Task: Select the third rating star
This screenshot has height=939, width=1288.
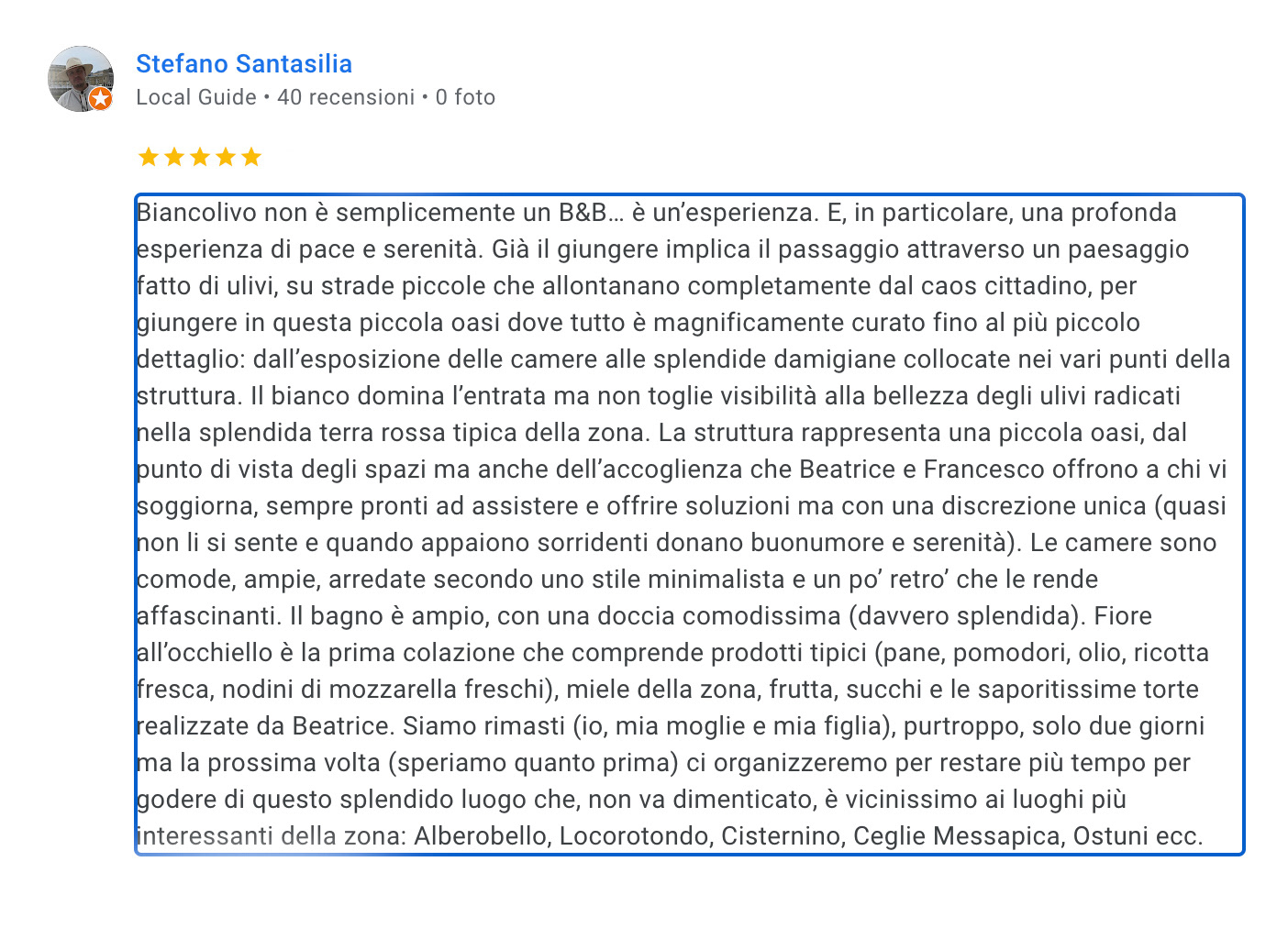Action: click(x=200, y=157)
